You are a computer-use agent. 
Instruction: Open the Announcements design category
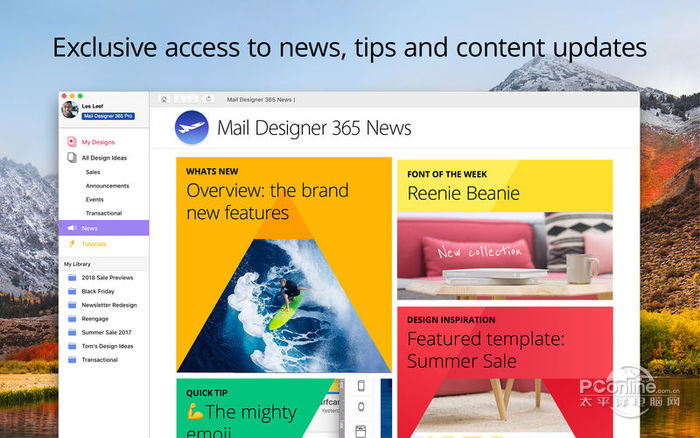coord(107,186)
